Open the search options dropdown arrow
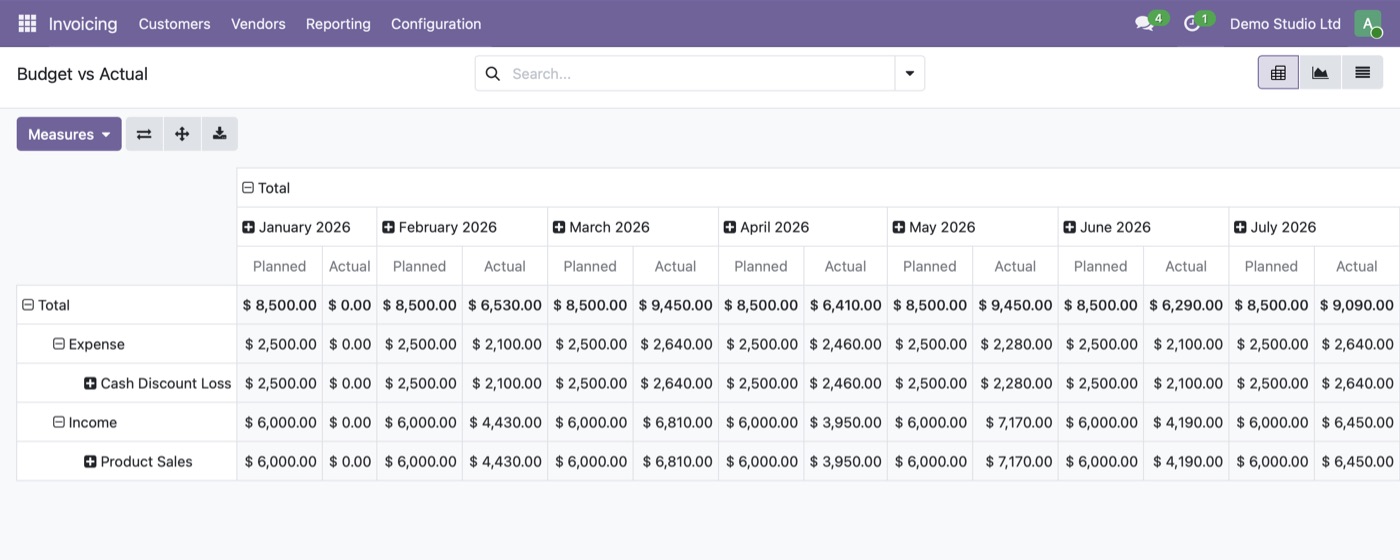 [910, 73]
